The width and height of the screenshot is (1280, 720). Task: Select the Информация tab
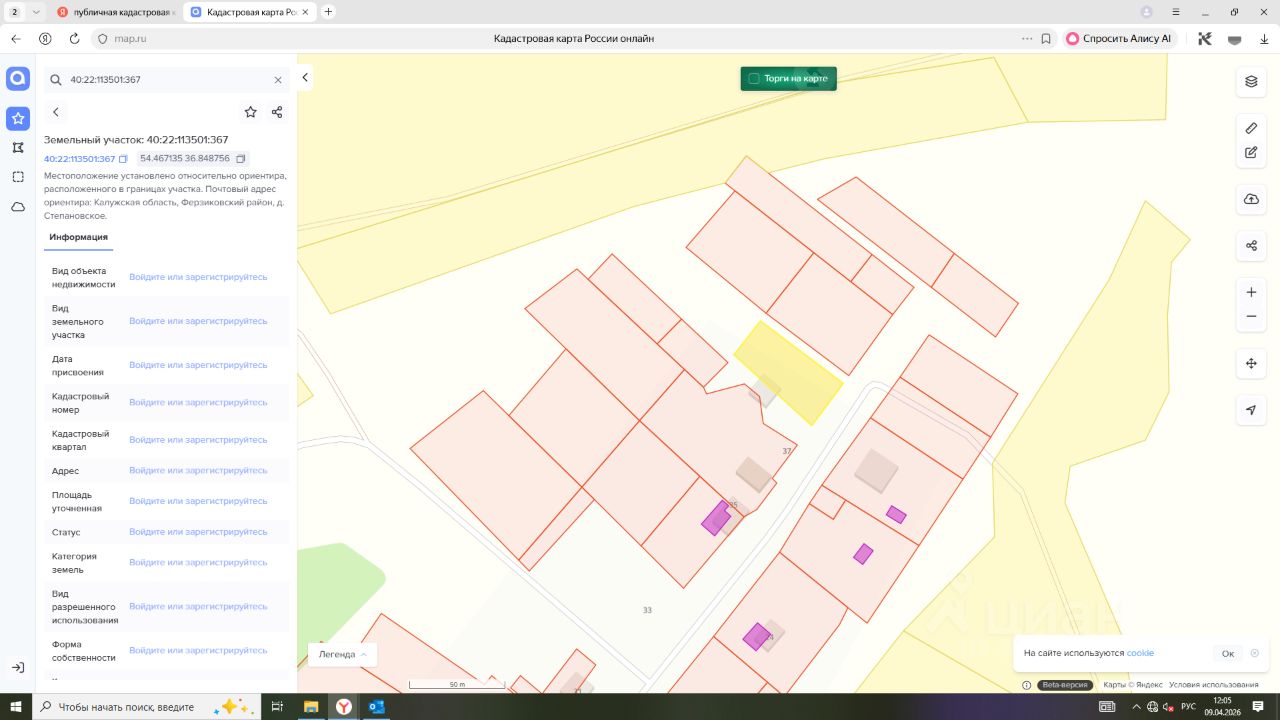(78, 237)
